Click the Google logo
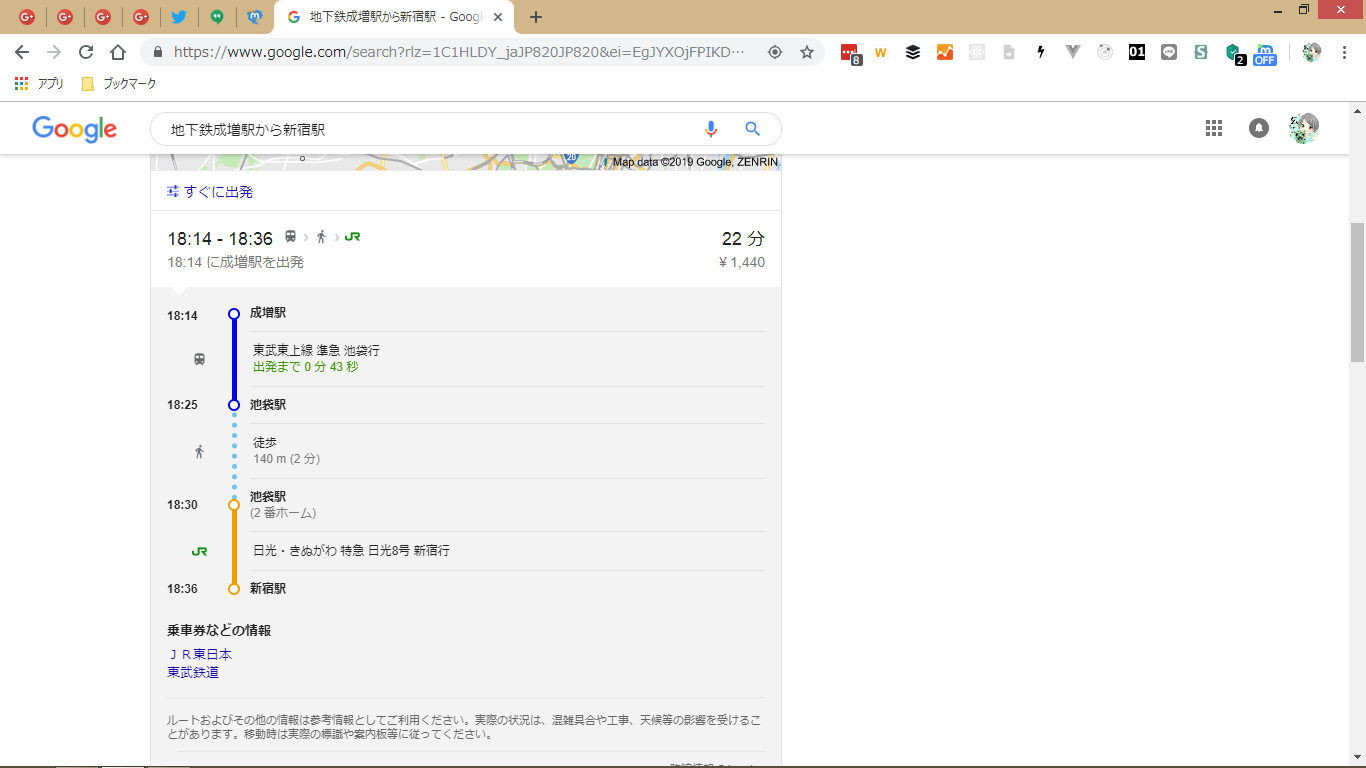The image size is (1366, 768). pyautogui.click(x=74, y=129)
